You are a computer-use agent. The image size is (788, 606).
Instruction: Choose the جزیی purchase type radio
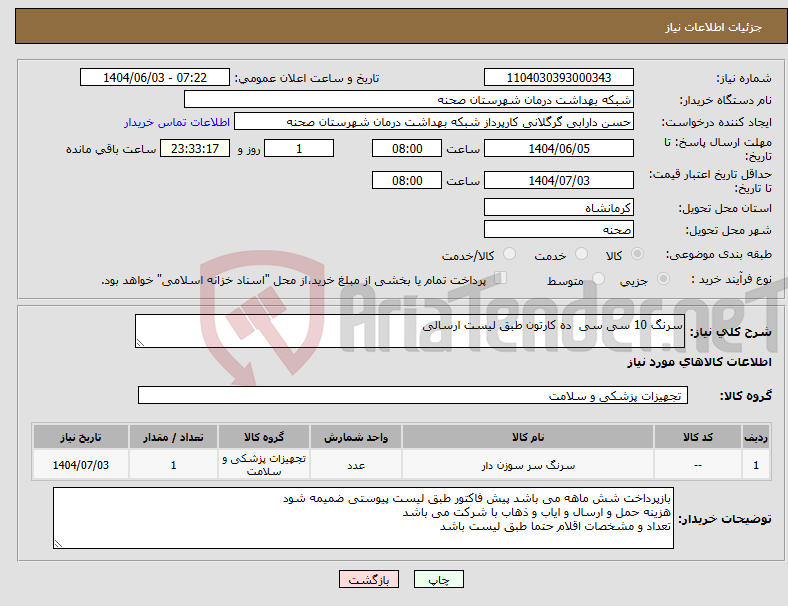[663, 278]
